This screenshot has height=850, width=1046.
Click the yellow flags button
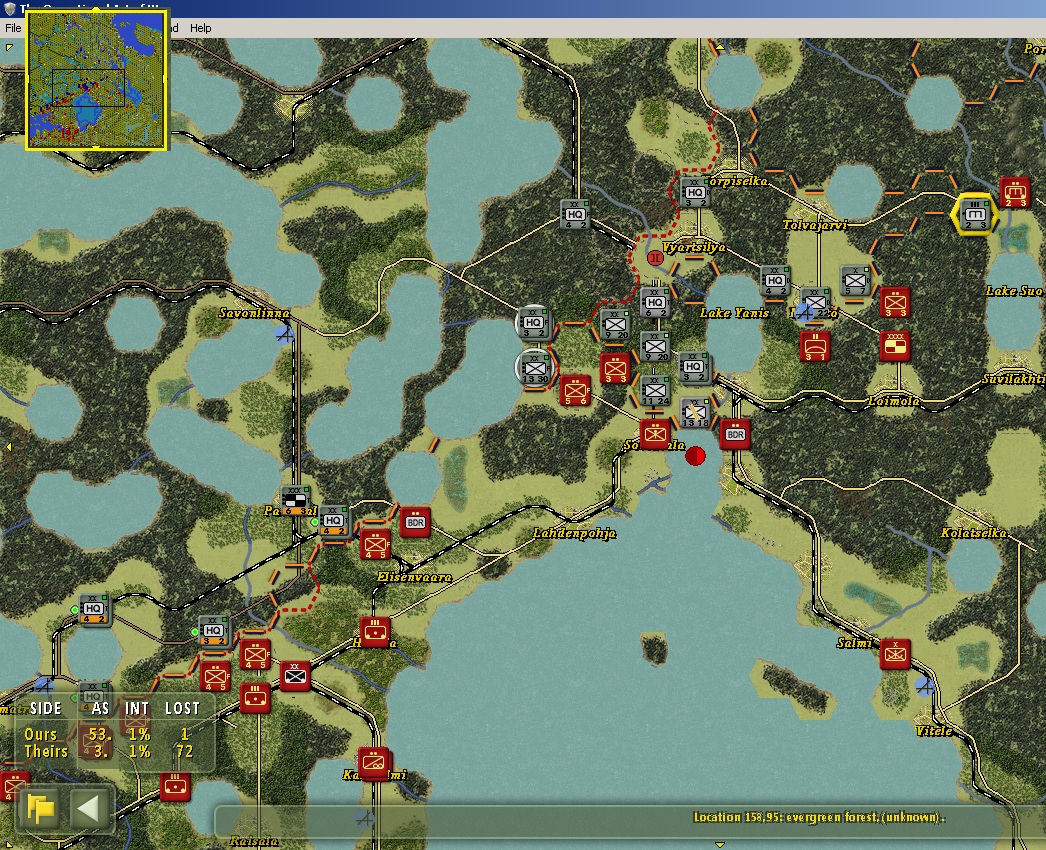[x=41, y=809]
